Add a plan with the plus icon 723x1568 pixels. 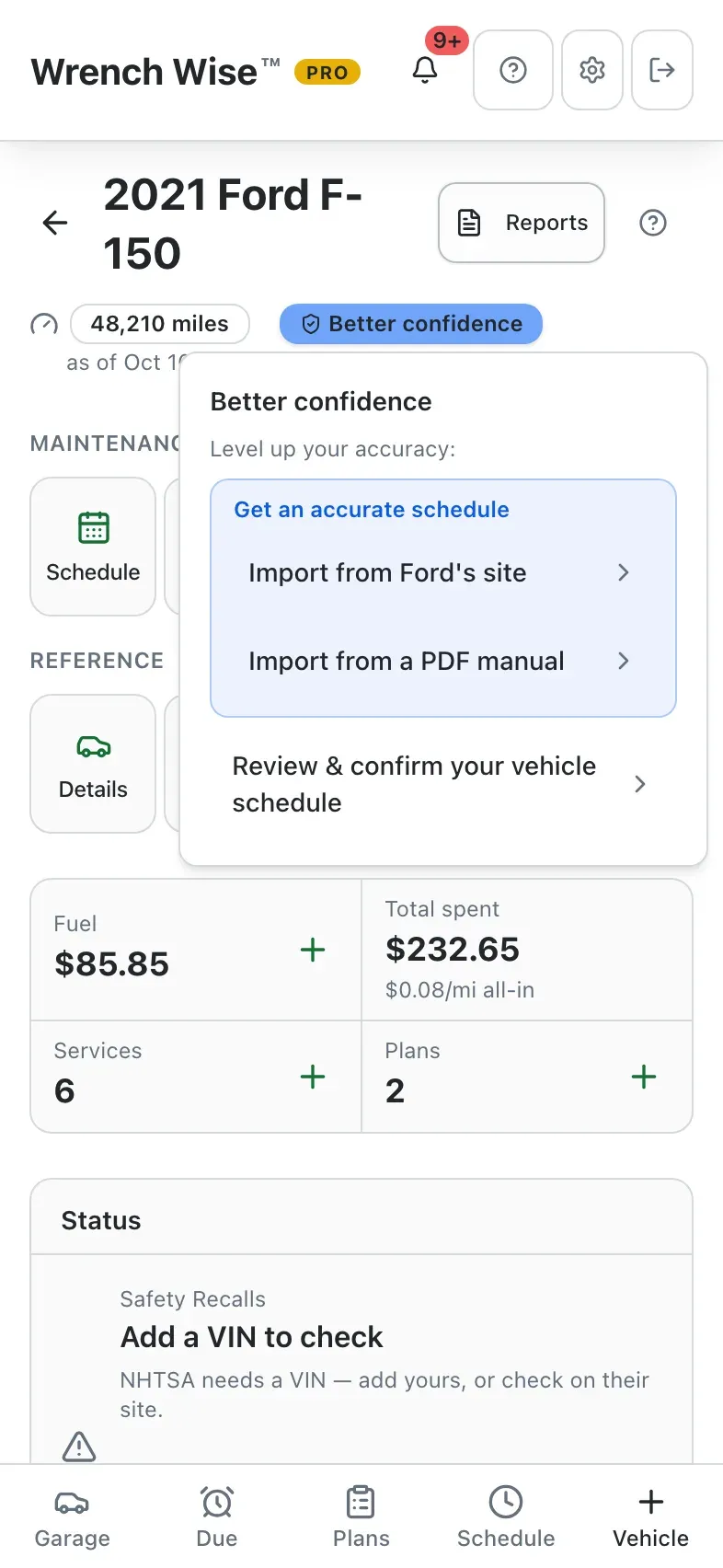pyautogui.click(x=644, y=1077)
